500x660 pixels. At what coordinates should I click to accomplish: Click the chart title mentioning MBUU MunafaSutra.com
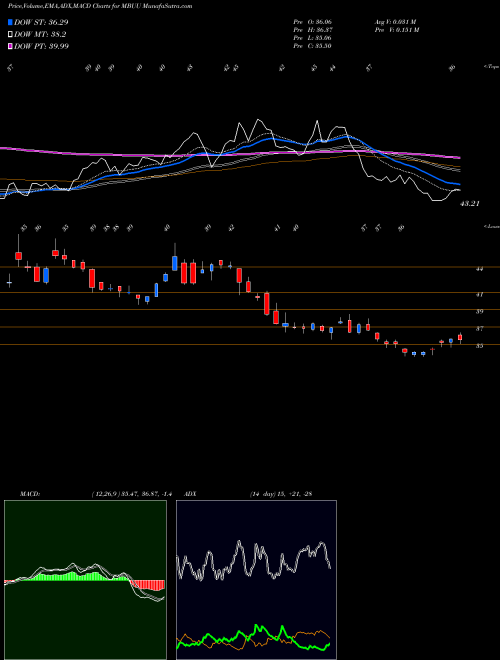(x=100, y=6)
